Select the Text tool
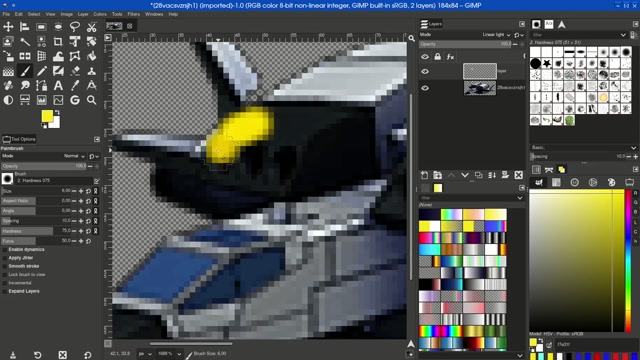The height and width of the screenshot is (360, 640). point(58,86)
